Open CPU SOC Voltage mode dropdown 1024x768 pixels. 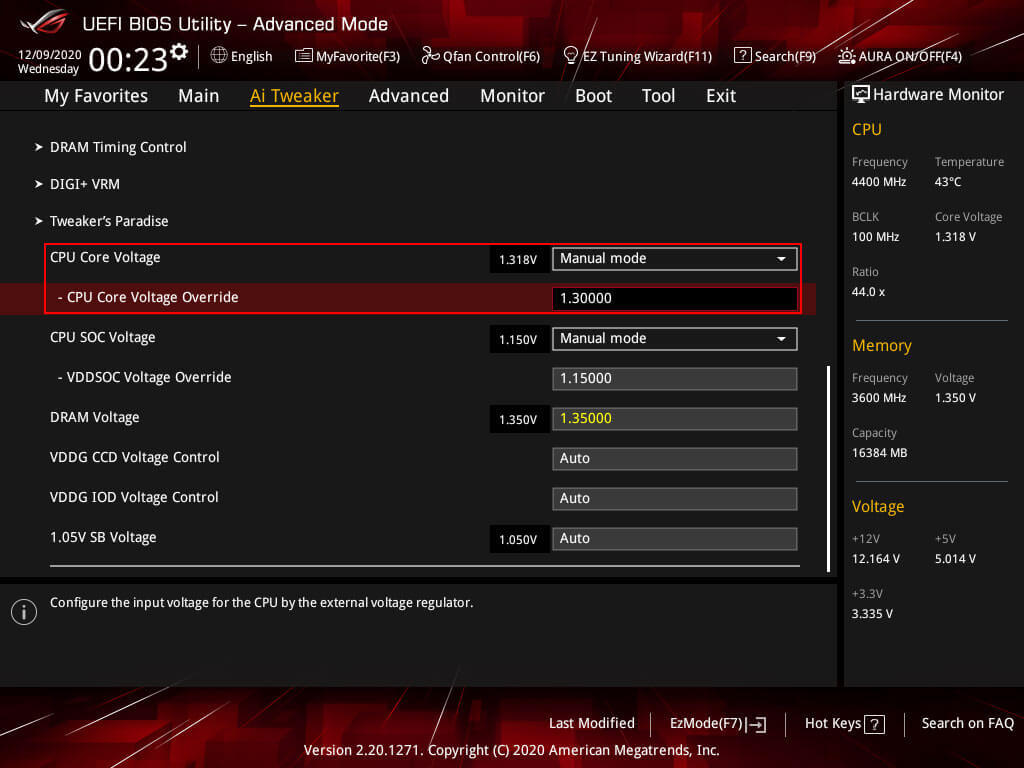click(x=675, y=339)
